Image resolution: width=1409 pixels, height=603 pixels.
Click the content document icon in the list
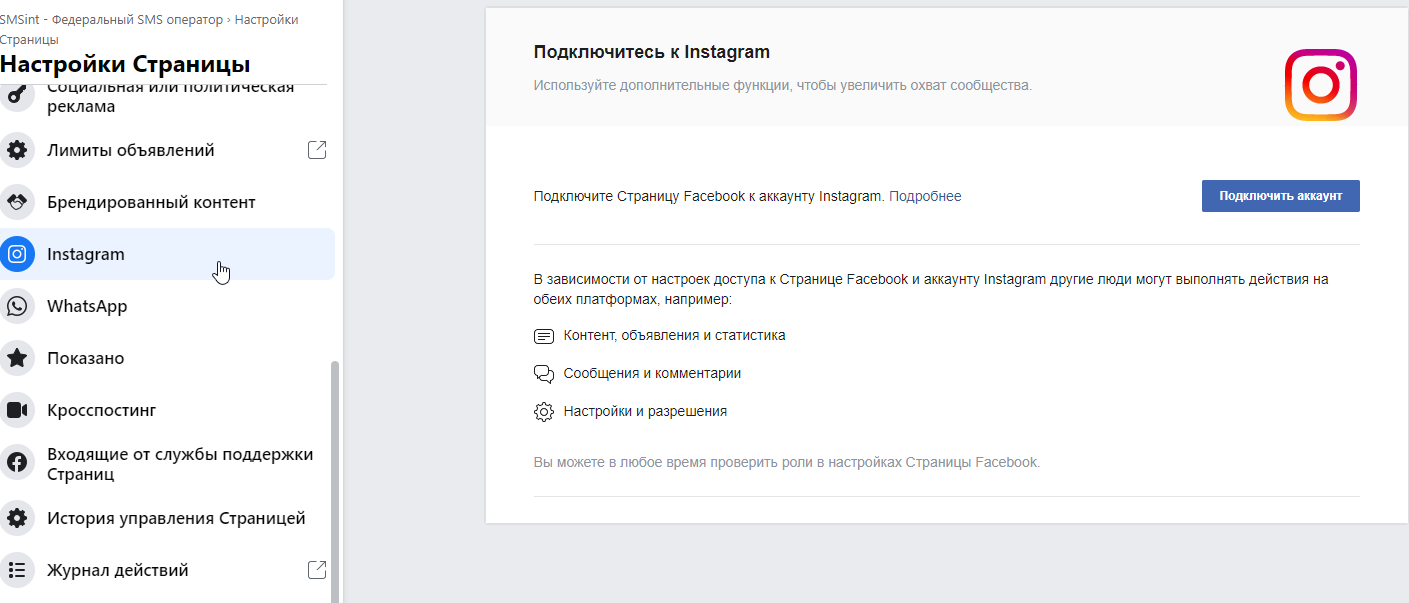(544, 336)
